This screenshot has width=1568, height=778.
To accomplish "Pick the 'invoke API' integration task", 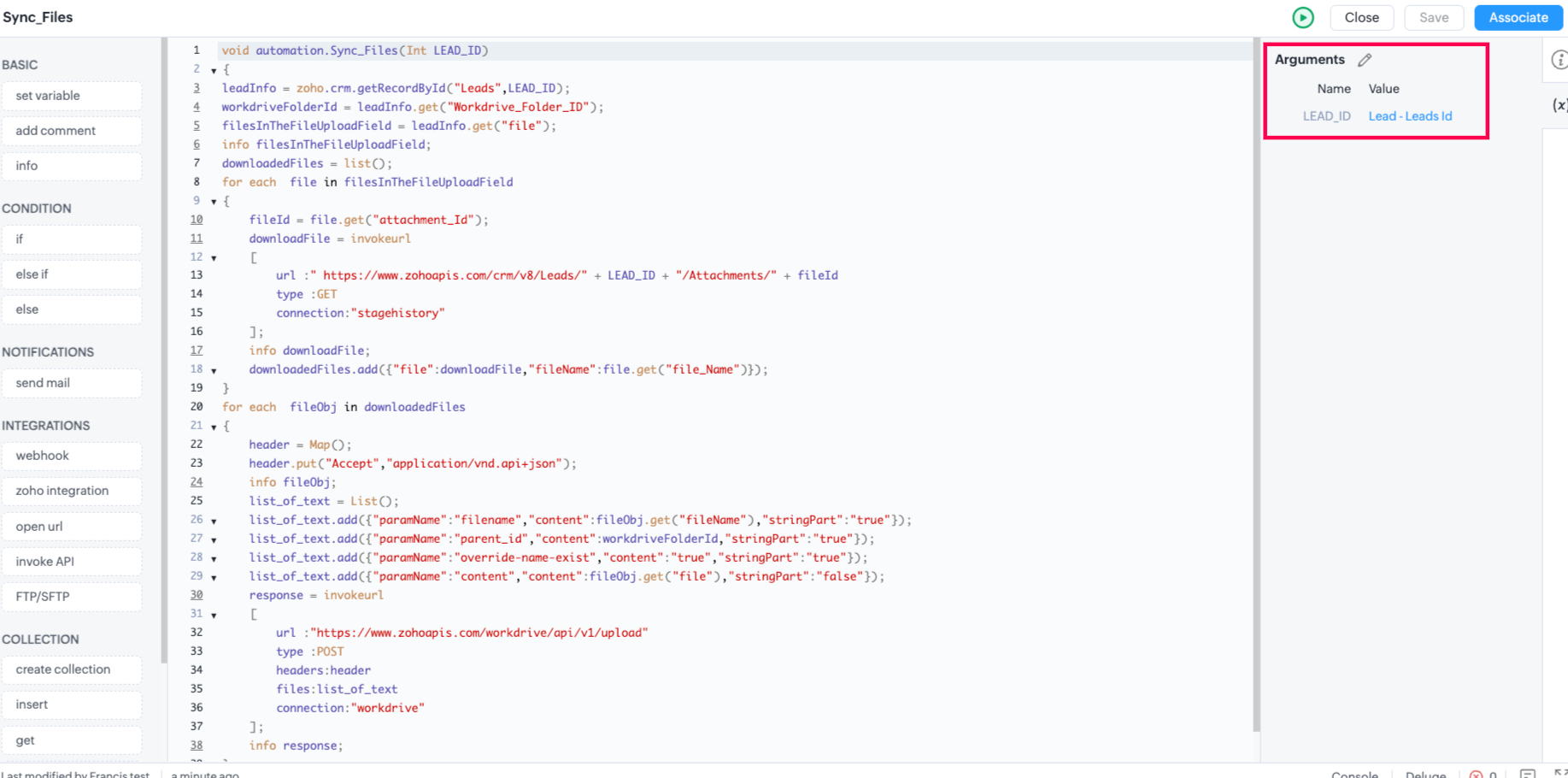I will click(x=72, y=562).
